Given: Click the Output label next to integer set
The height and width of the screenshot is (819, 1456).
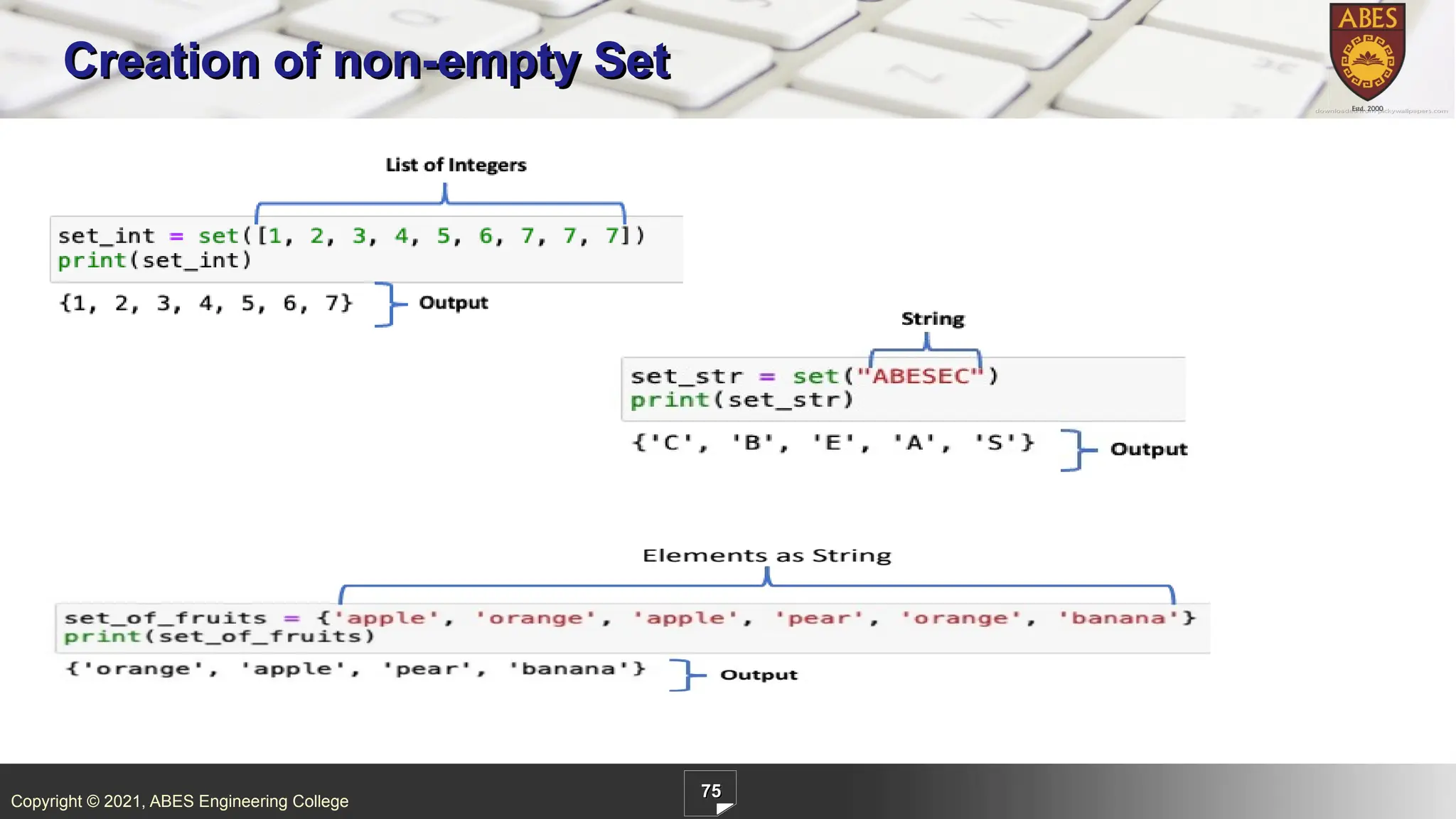Looking at the screenshot, I should coord(454,303).
